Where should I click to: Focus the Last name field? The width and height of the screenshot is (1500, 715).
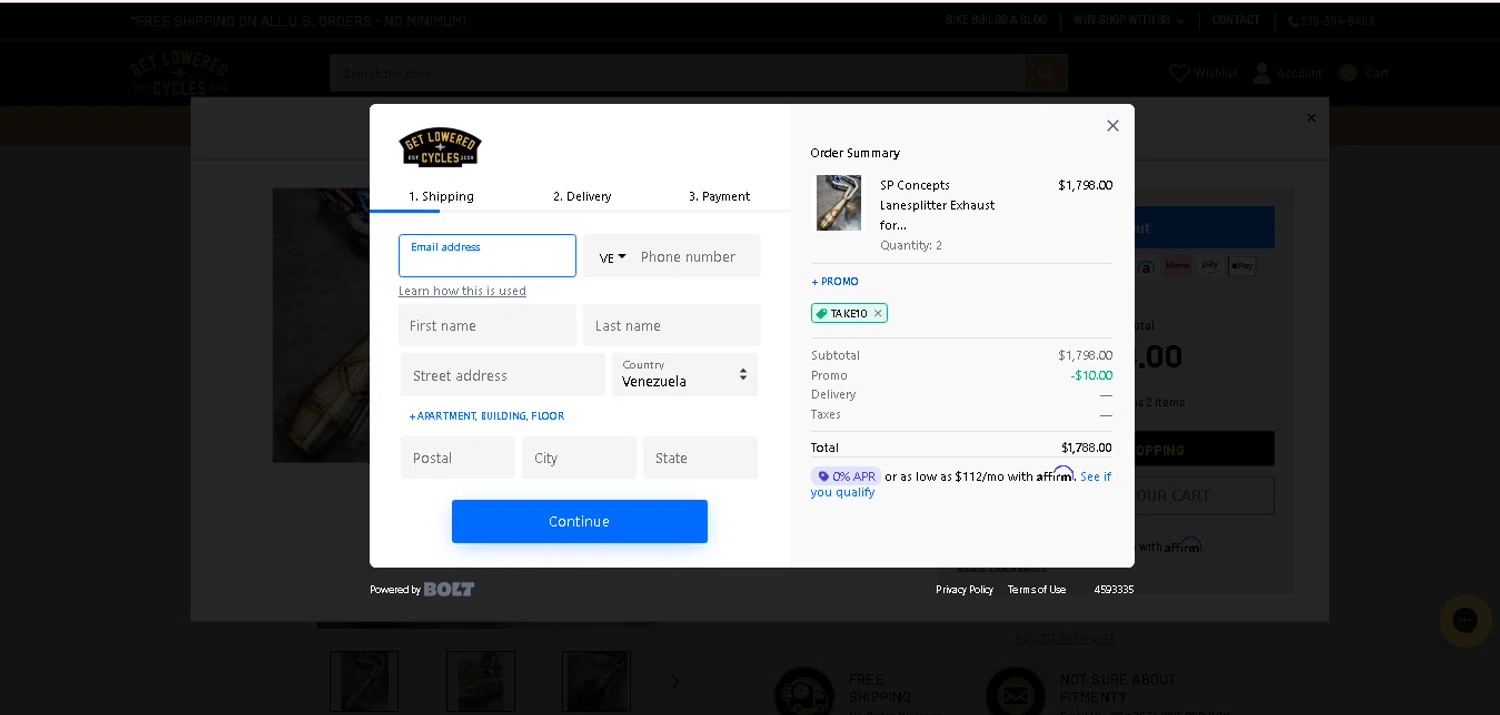672,325
